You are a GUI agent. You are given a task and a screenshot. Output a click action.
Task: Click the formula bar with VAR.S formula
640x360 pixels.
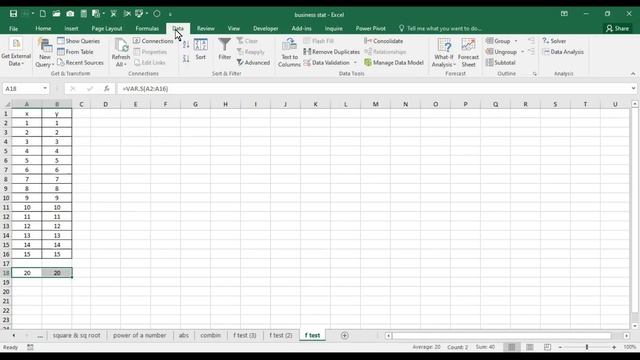click(373, 89)
